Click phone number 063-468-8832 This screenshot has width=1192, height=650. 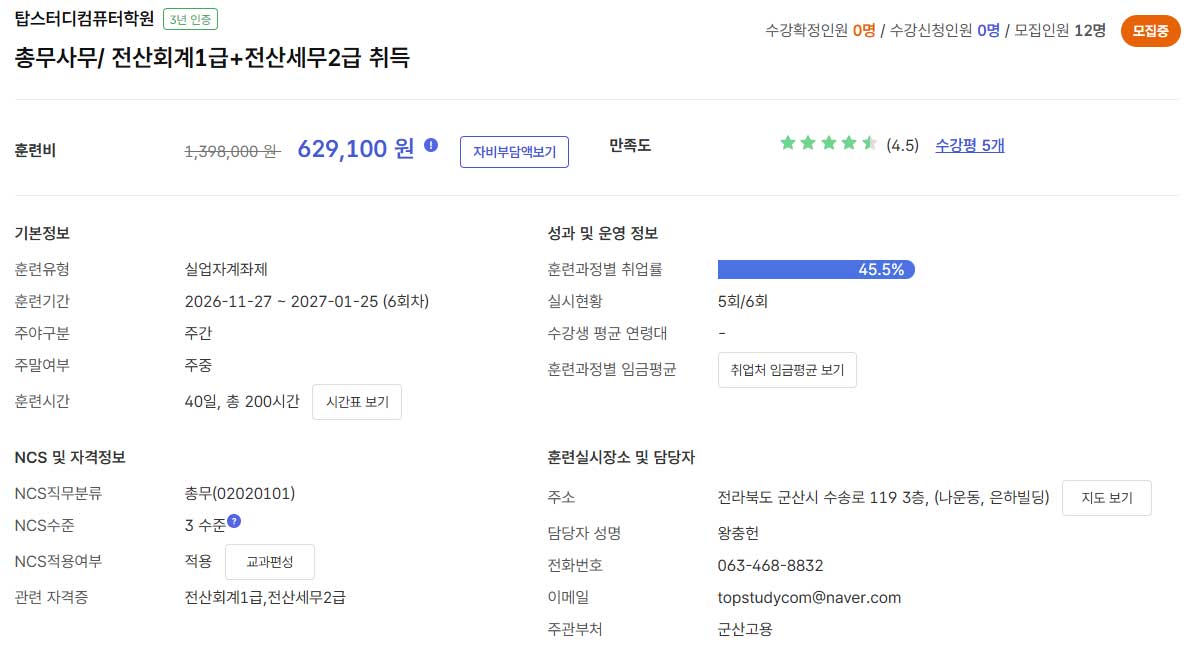[770, 566]
